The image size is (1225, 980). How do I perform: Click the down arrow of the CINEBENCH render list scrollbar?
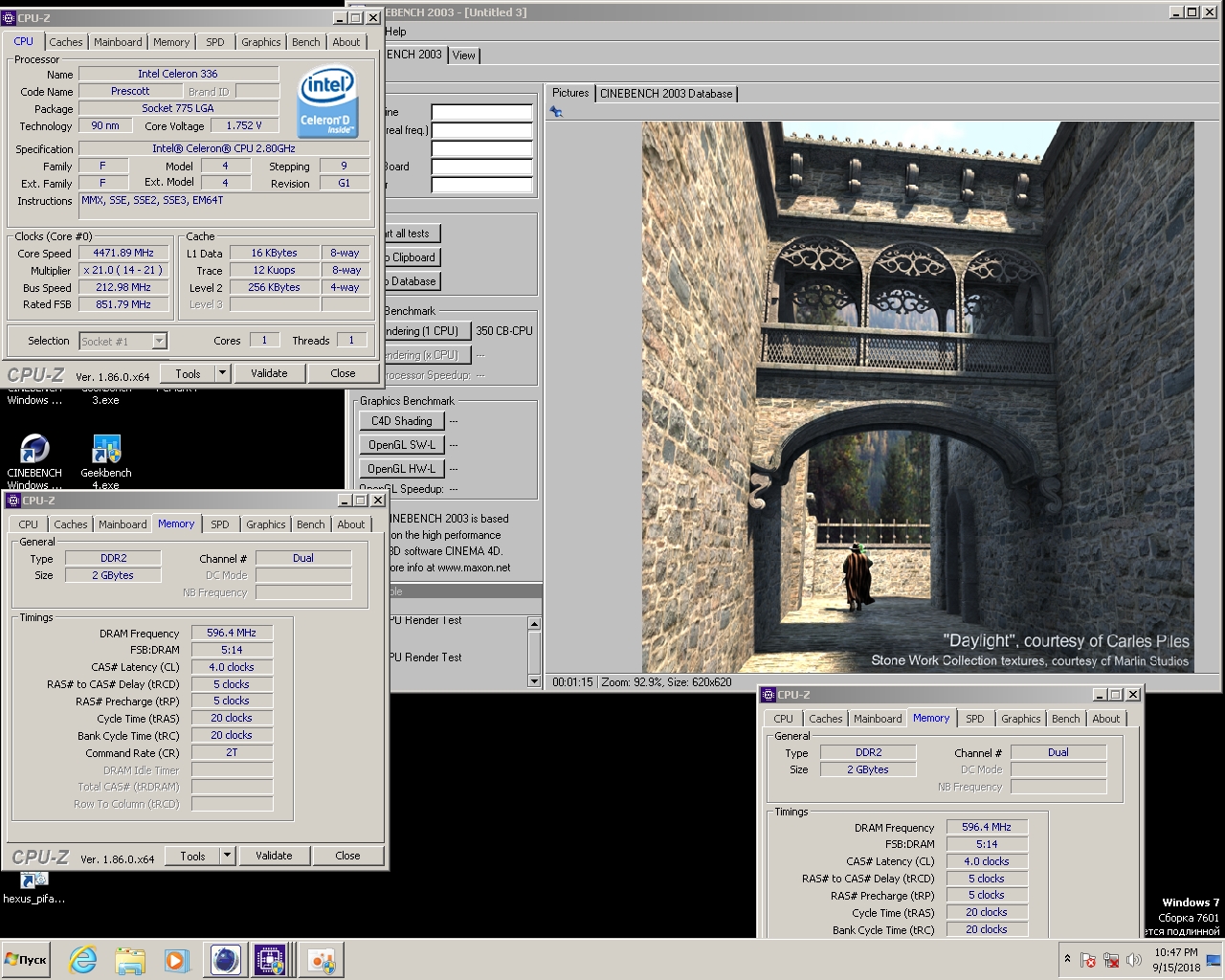pos(534,680)
